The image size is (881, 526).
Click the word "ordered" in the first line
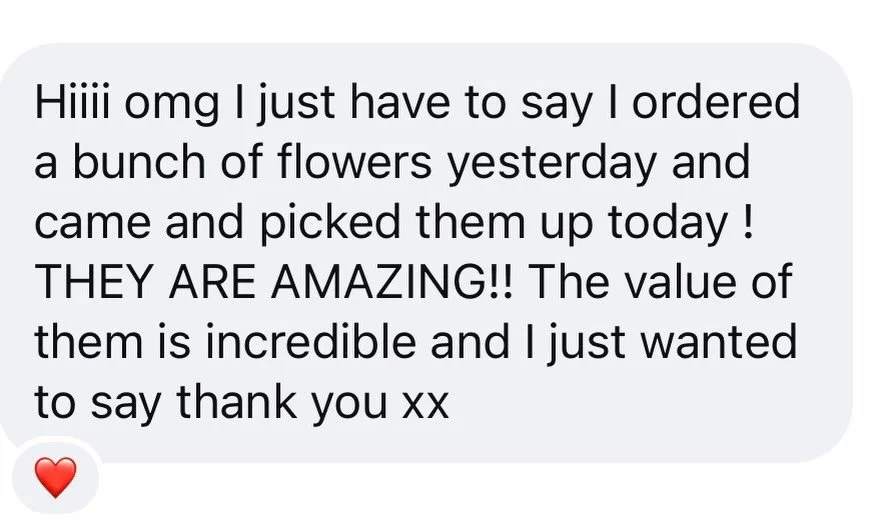(716, 102)
